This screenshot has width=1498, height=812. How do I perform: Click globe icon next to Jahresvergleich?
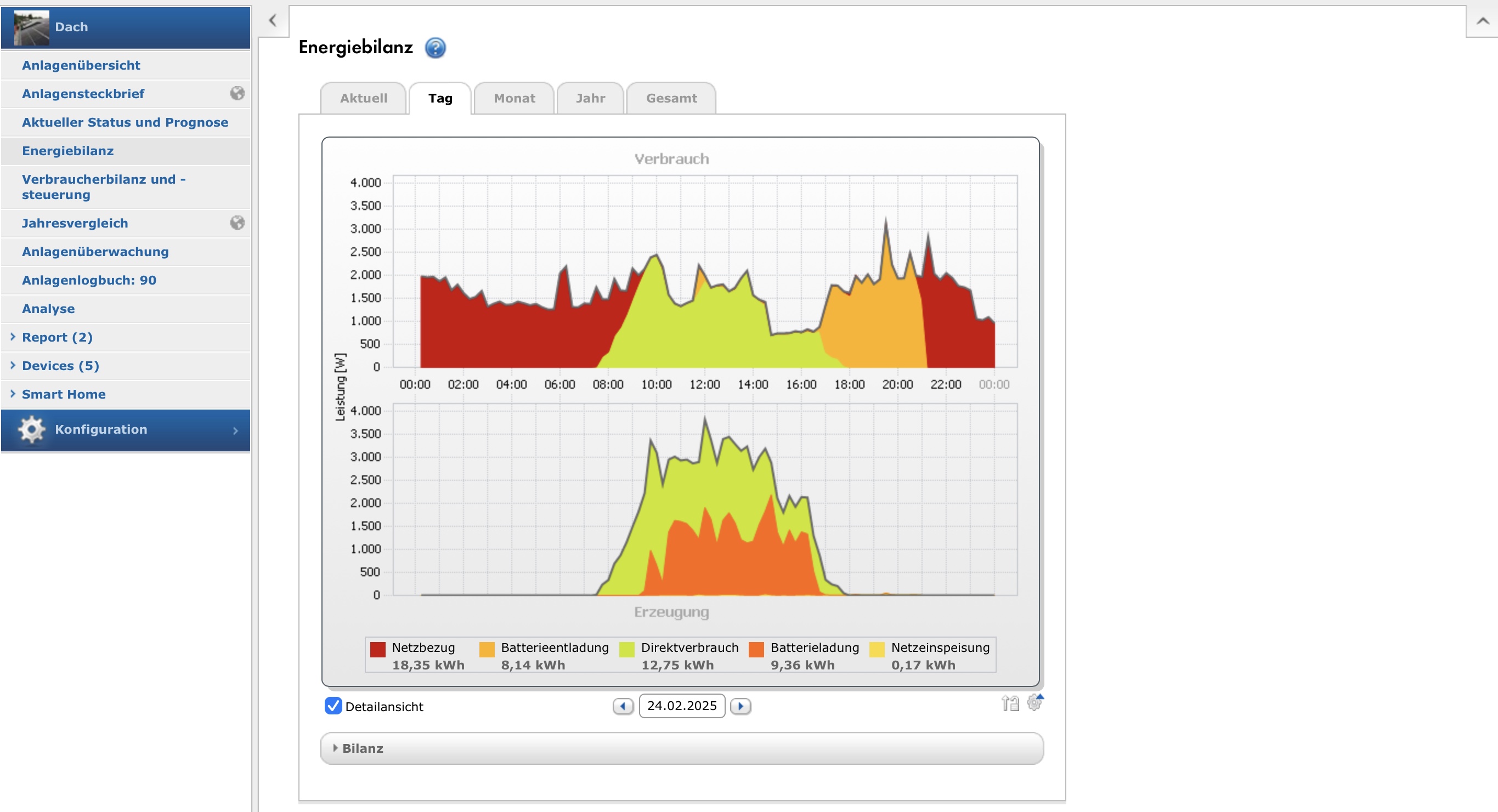point(236,223)
